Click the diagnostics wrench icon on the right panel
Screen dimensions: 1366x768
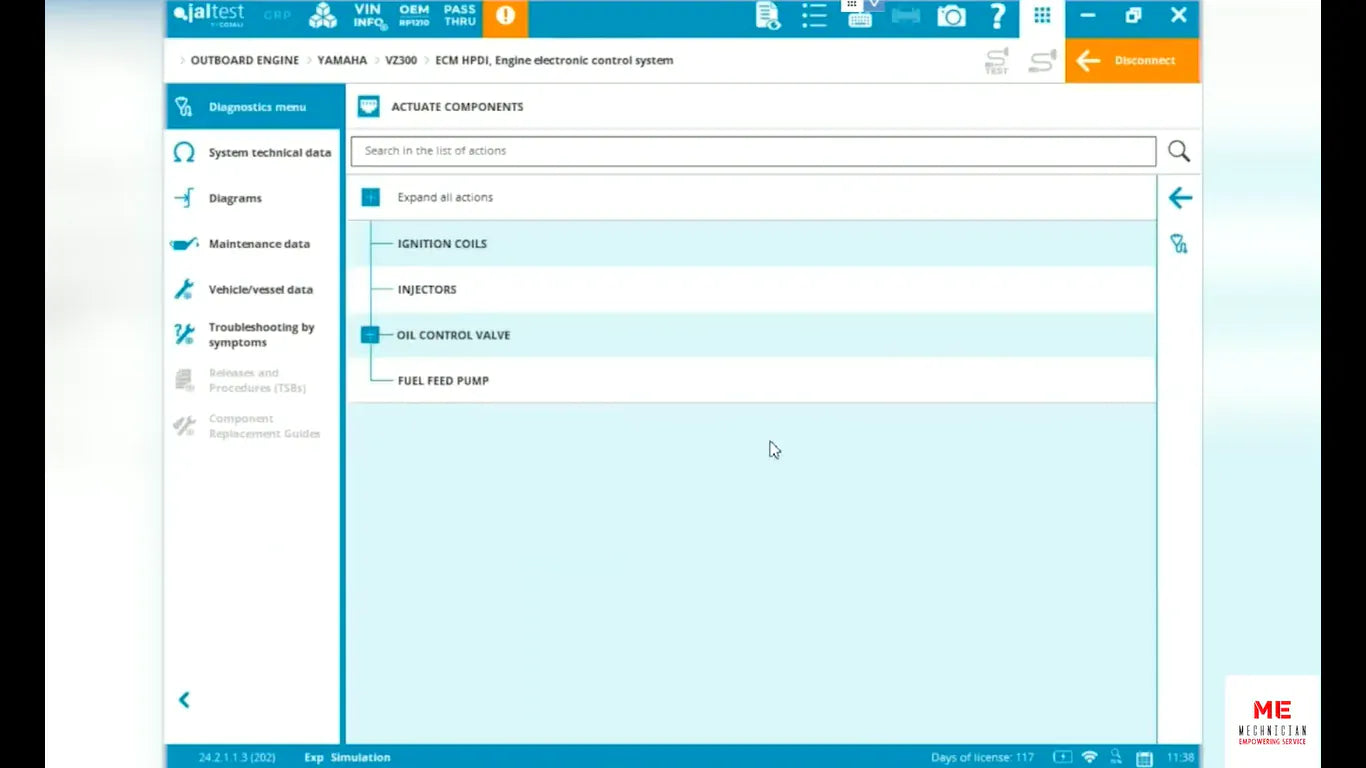point(1179,243)
